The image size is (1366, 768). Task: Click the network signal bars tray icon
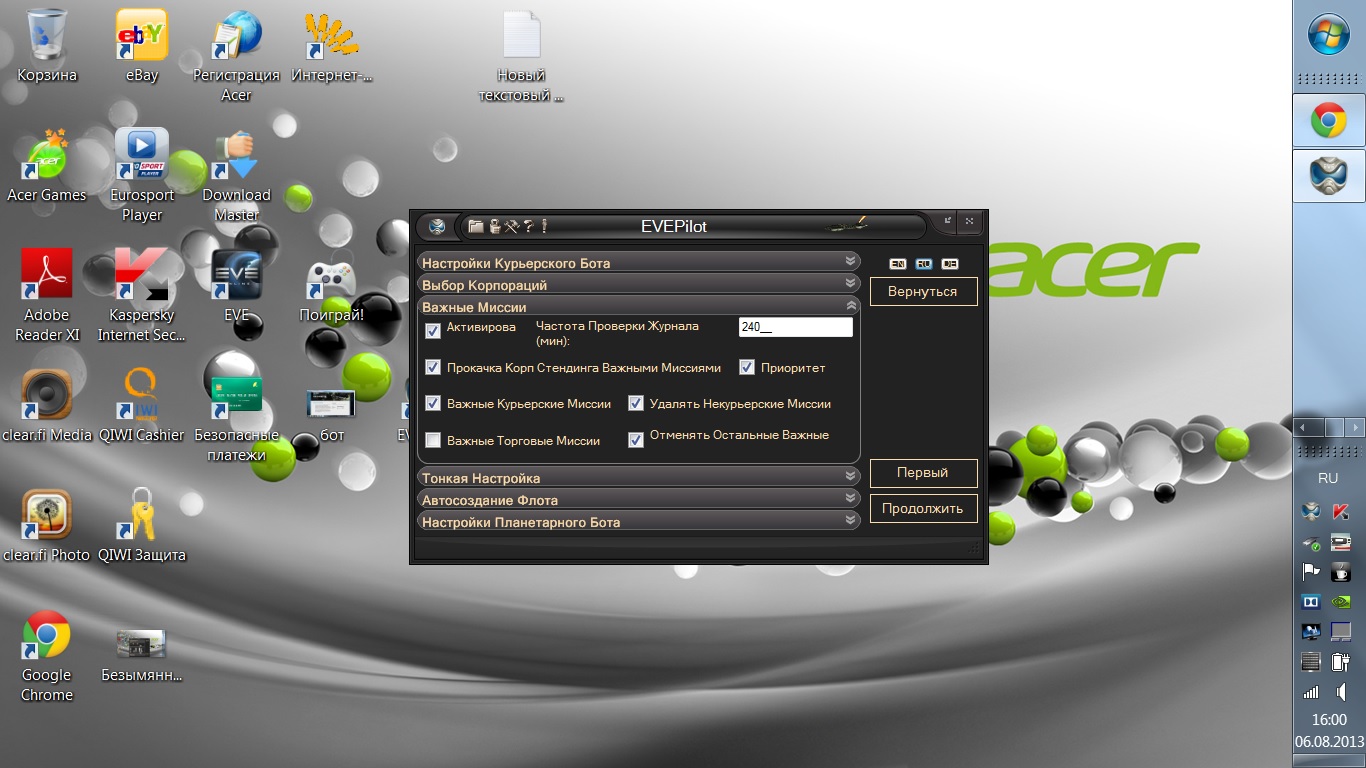coord(1310,691)
